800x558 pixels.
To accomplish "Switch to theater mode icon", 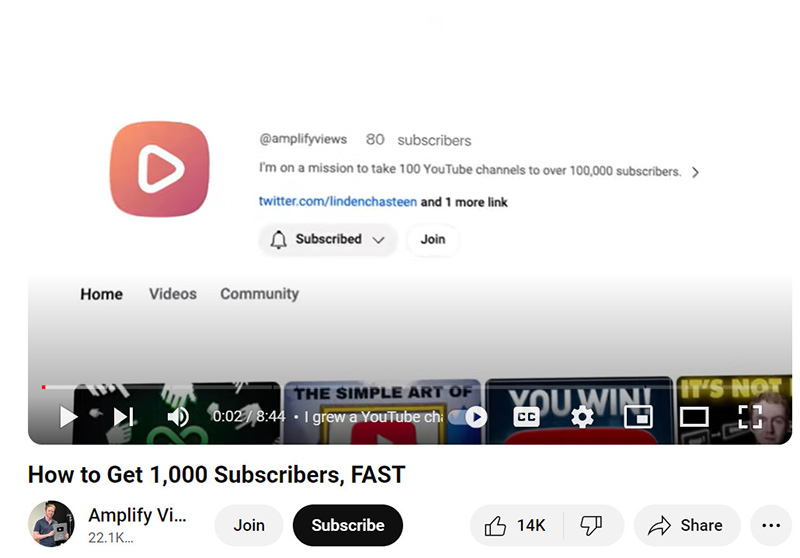I will [x=694, y=417].
